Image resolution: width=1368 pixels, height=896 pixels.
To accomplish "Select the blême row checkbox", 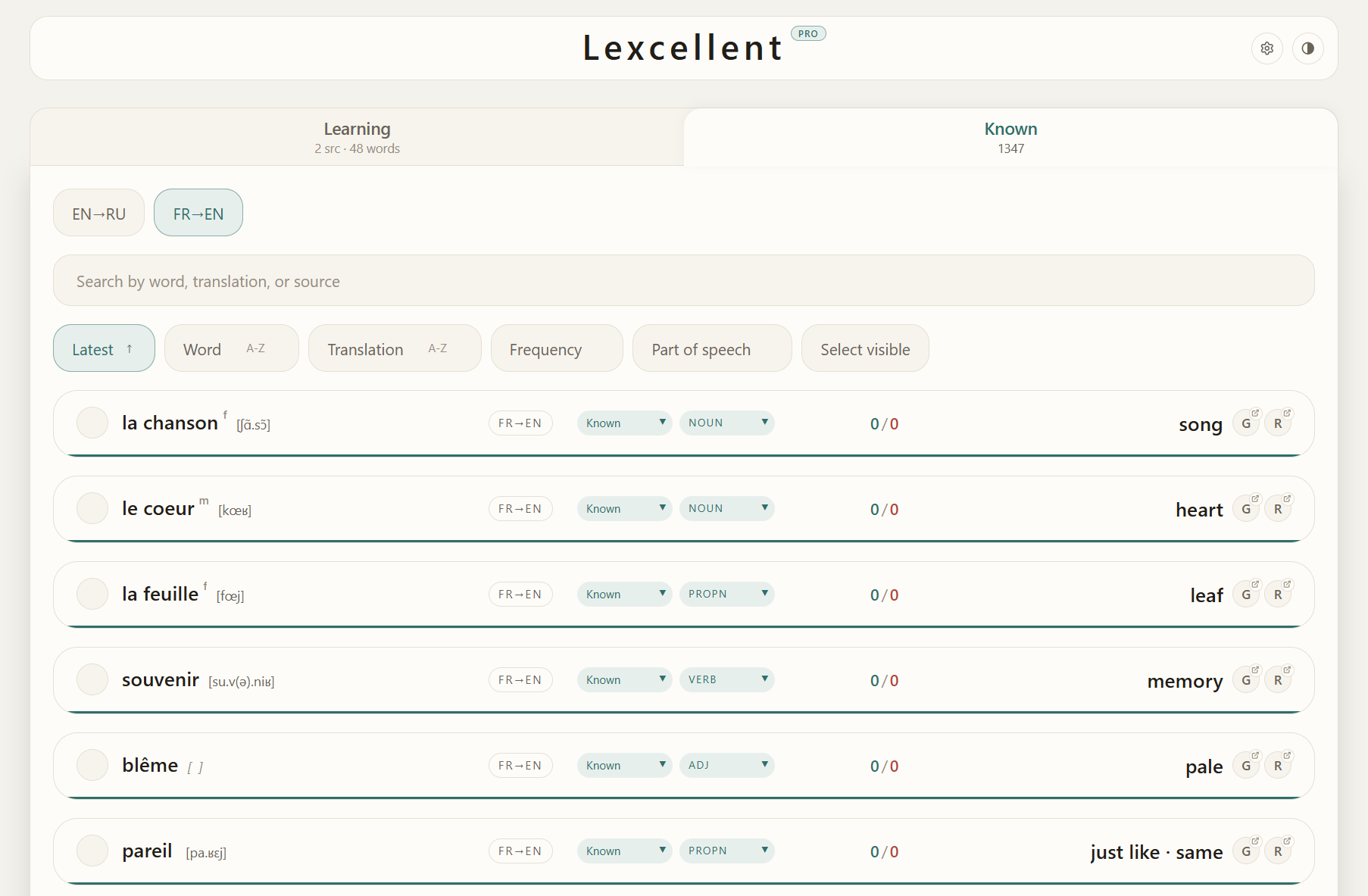I will pyautogui.click(x=92, y=765).
